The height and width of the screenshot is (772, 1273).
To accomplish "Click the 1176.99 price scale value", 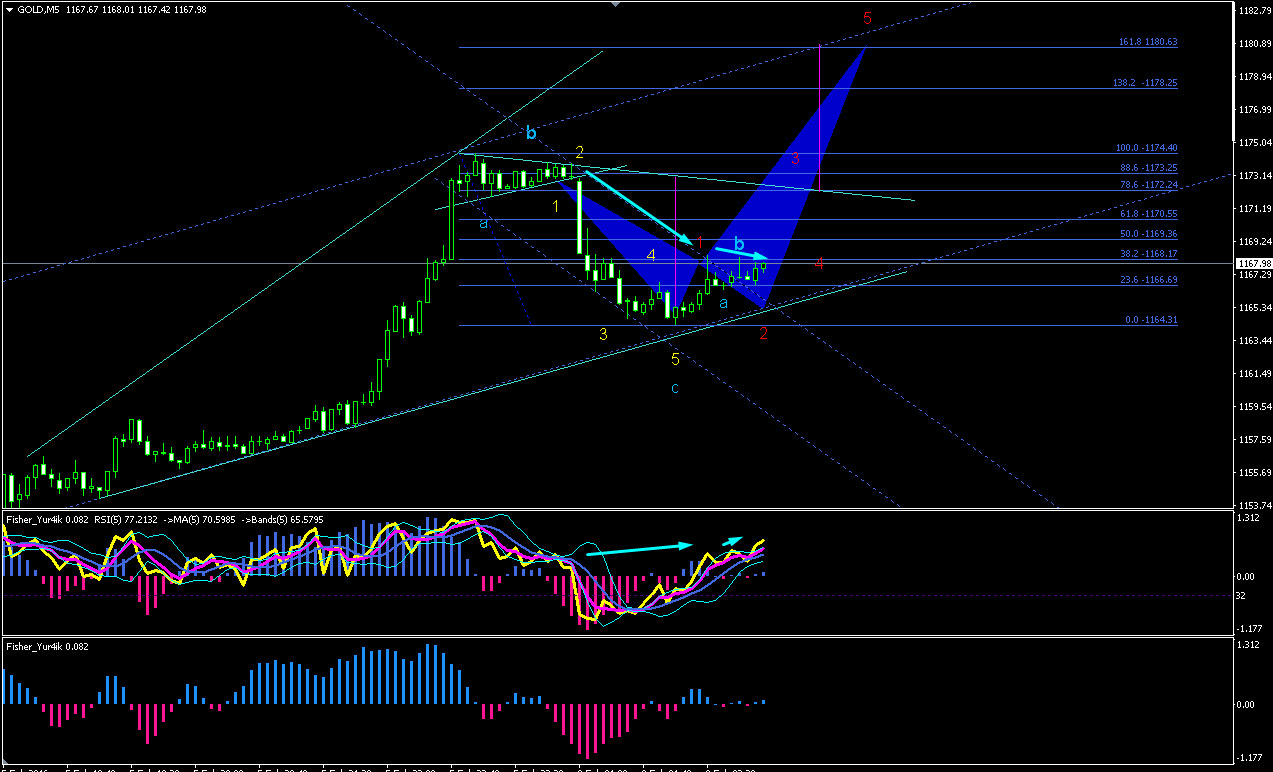I will 1254,110.
